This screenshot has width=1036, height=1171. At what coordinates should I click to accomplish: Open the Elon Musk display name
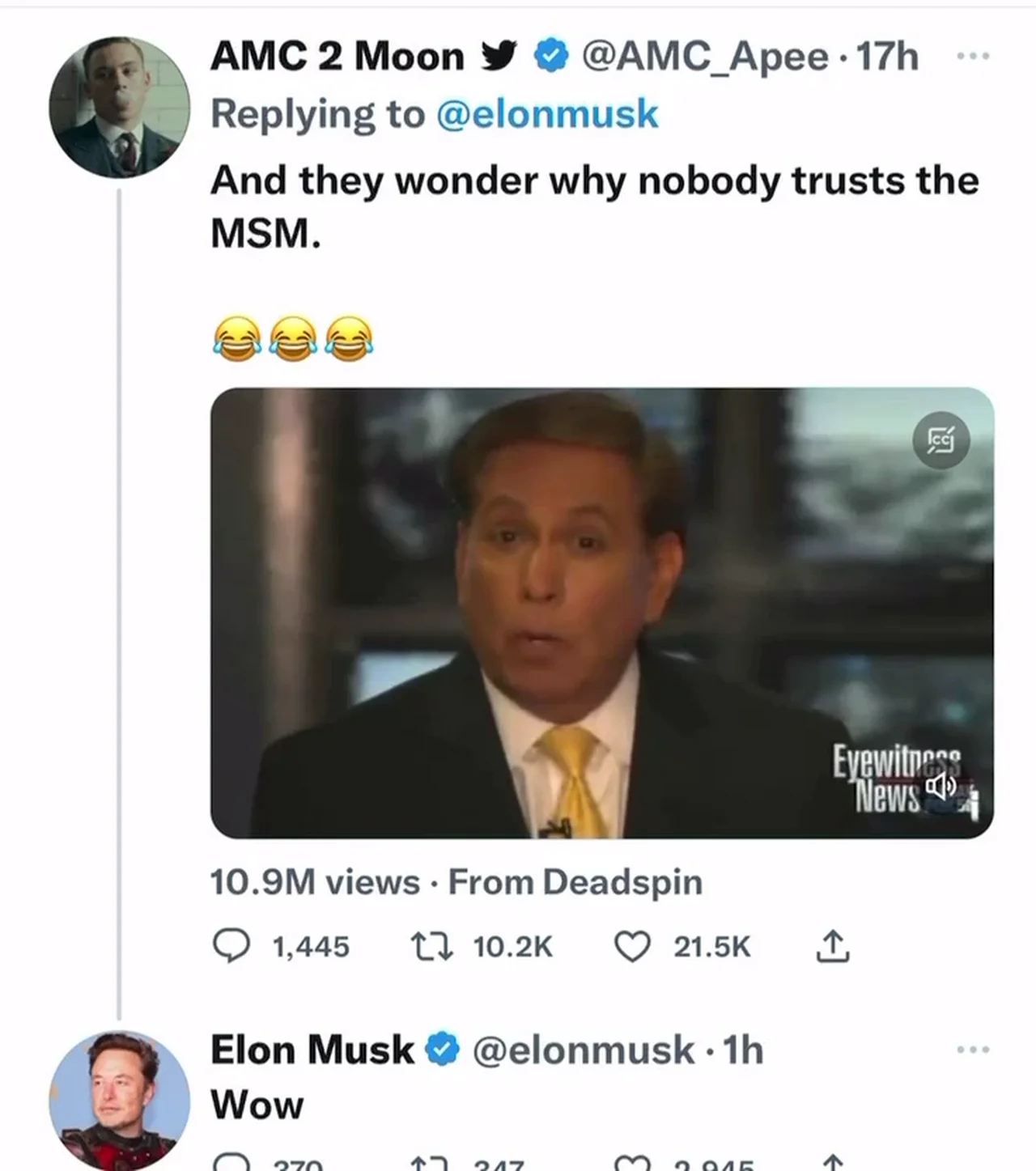pyautogui.click(x=312, y=1050)
